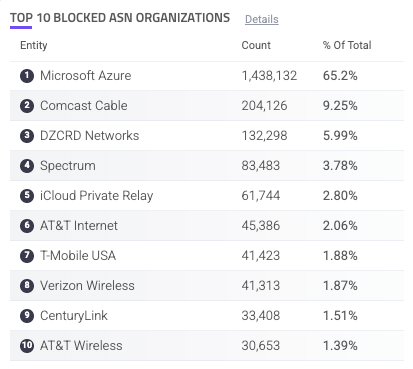The image size is (413, 369).
Task: Click the rank 10 badge icon
Action: pos(27,346)
